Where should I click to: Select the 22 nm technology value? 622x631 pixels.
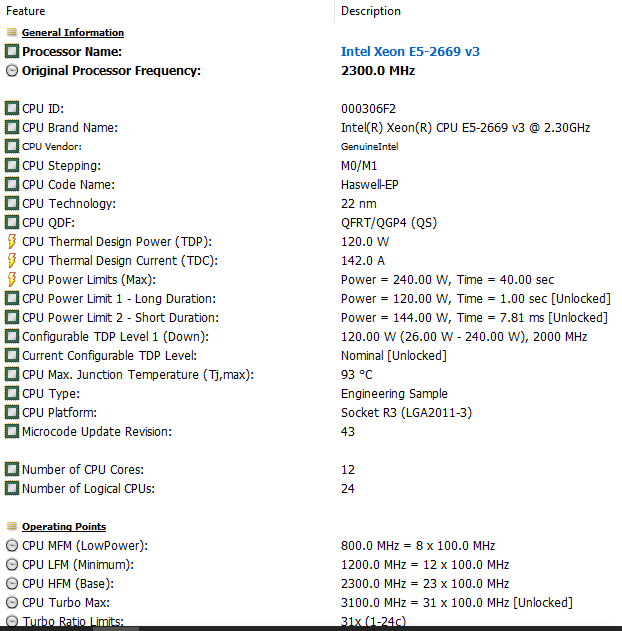[358, 204]
